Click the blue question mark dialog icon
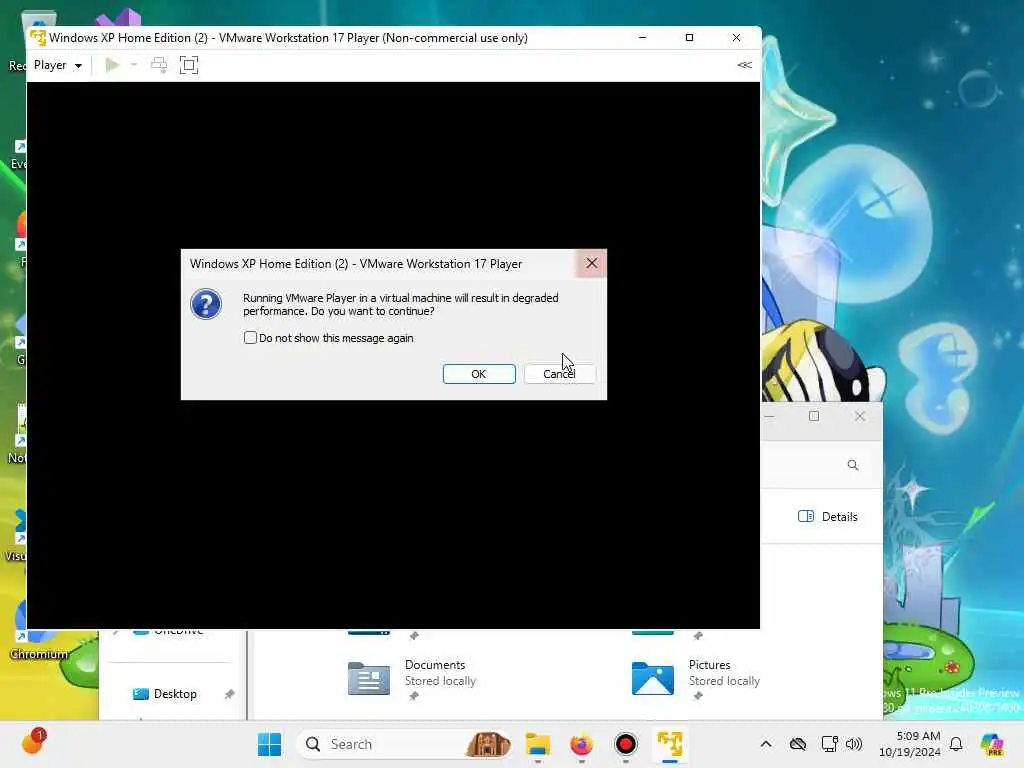 (206, 304)
